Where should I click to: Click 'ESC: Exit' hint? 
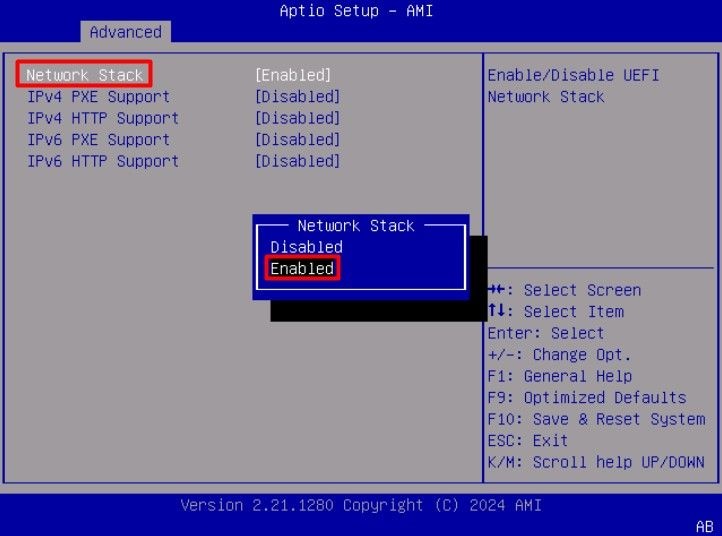528,441
